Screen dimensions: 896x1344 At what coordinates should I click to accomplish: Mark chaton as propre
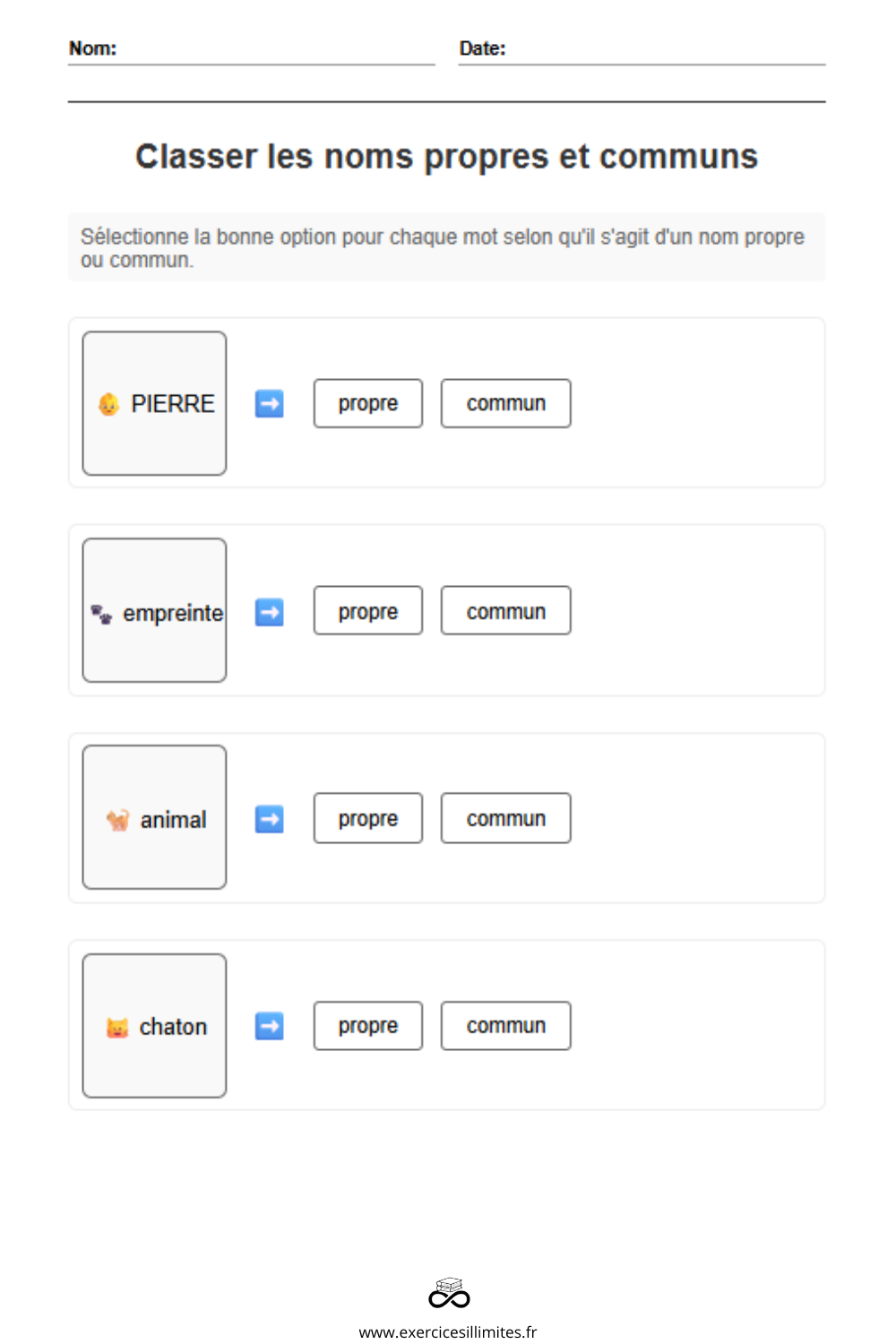pyautogui.click(x=368, y=1026)
